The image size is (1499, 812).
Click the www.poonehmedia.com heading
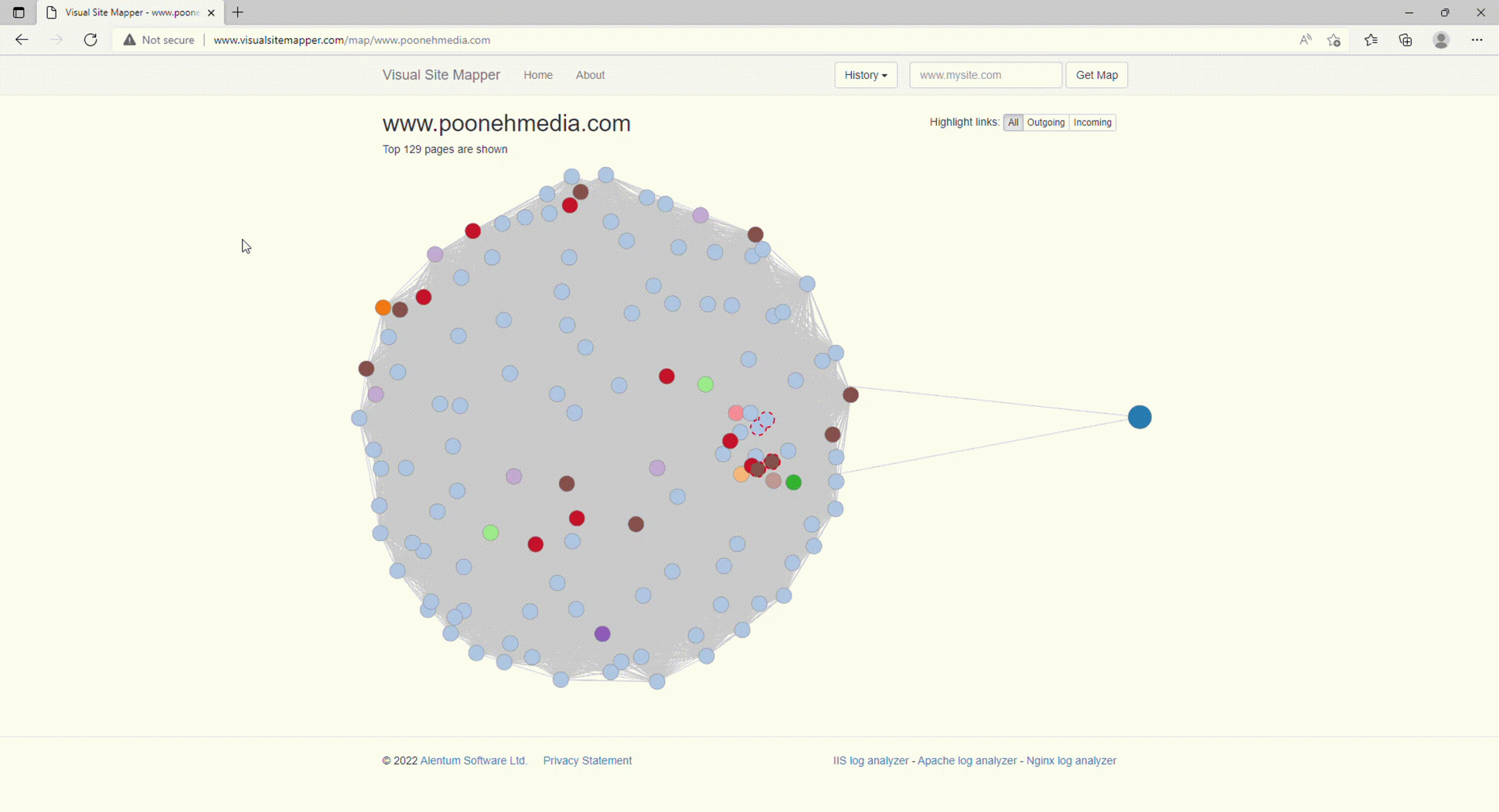(506, 124)
